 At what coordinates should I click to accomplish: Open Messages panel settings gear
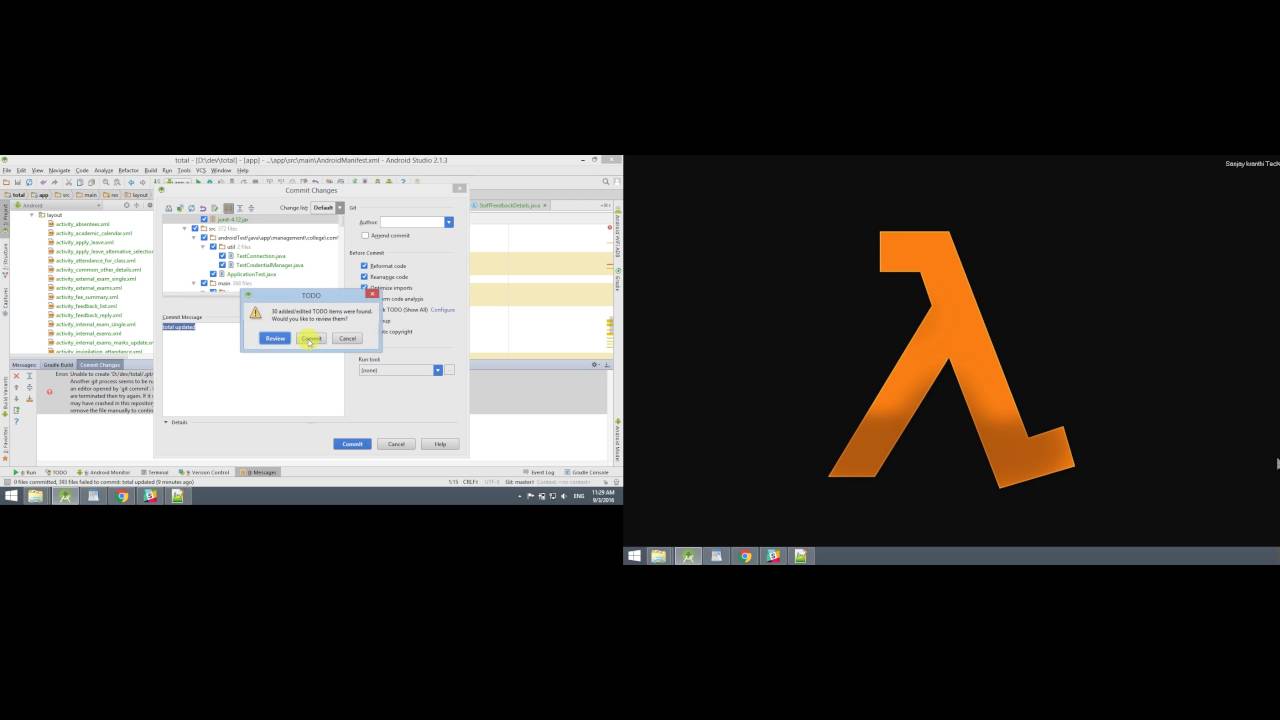click(594, 364)
